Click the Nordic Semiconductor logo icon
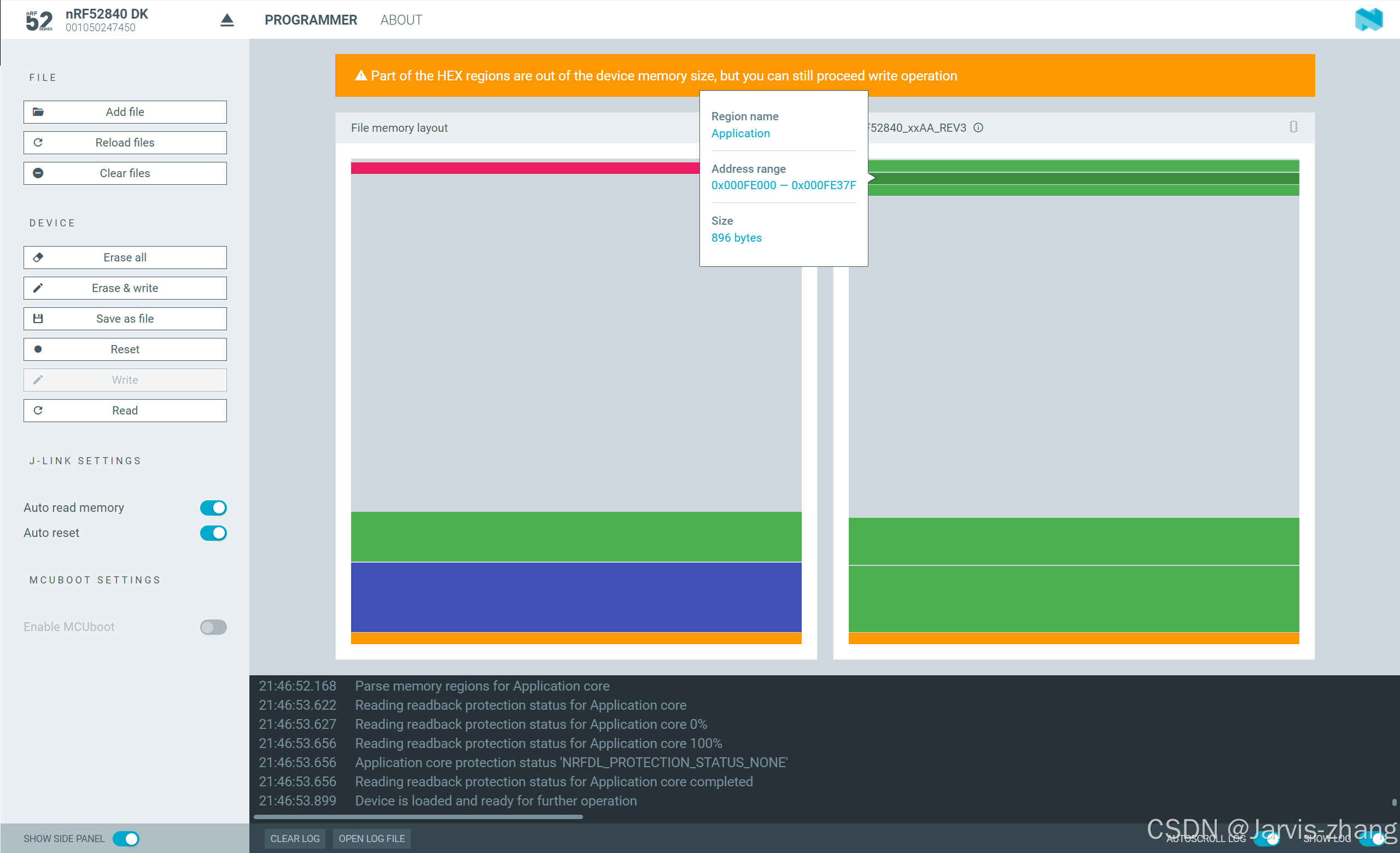The height and width of the screenshot is (853, 1400). pyautogui.click(x=1368, y=20)
